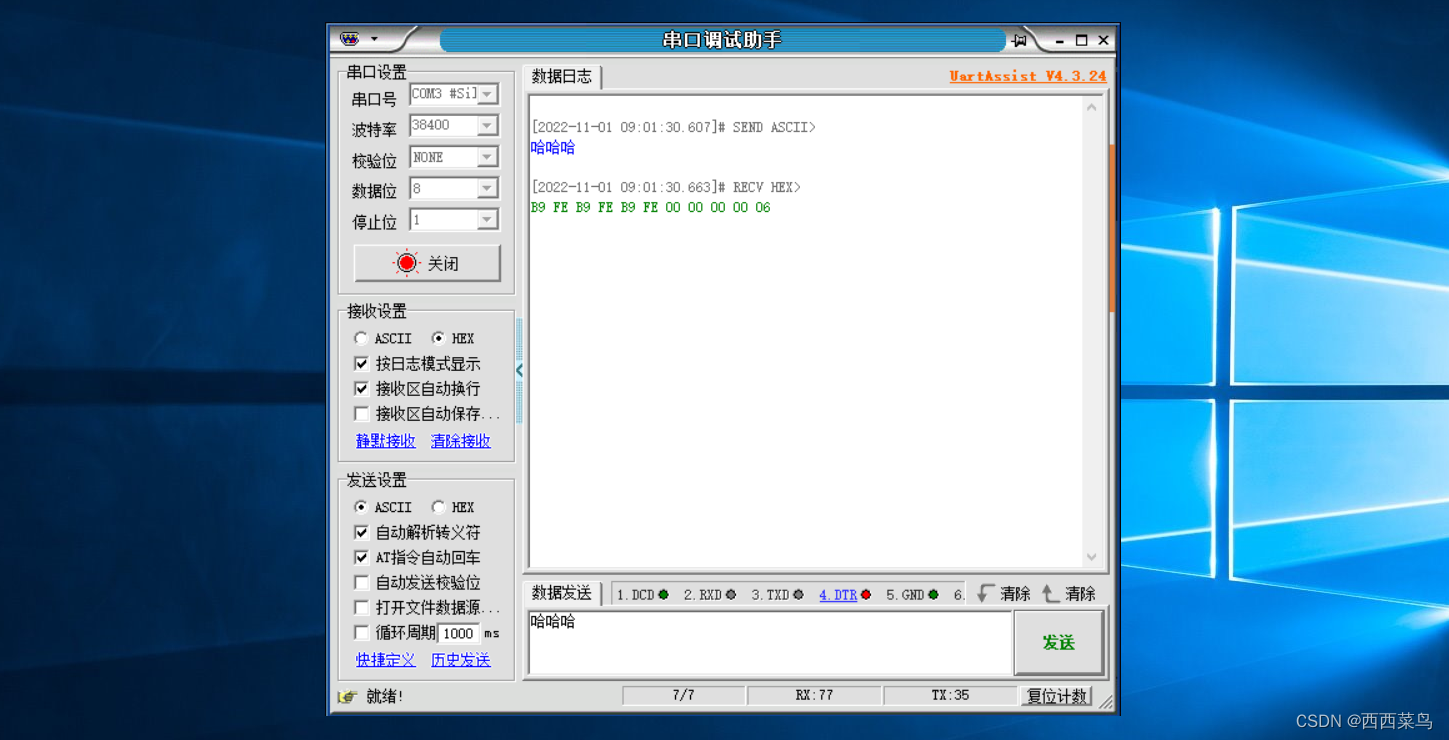The image size is (1449, 740).
Task: Clear the log with down-arrow 清除
Action: (1004, 593)
